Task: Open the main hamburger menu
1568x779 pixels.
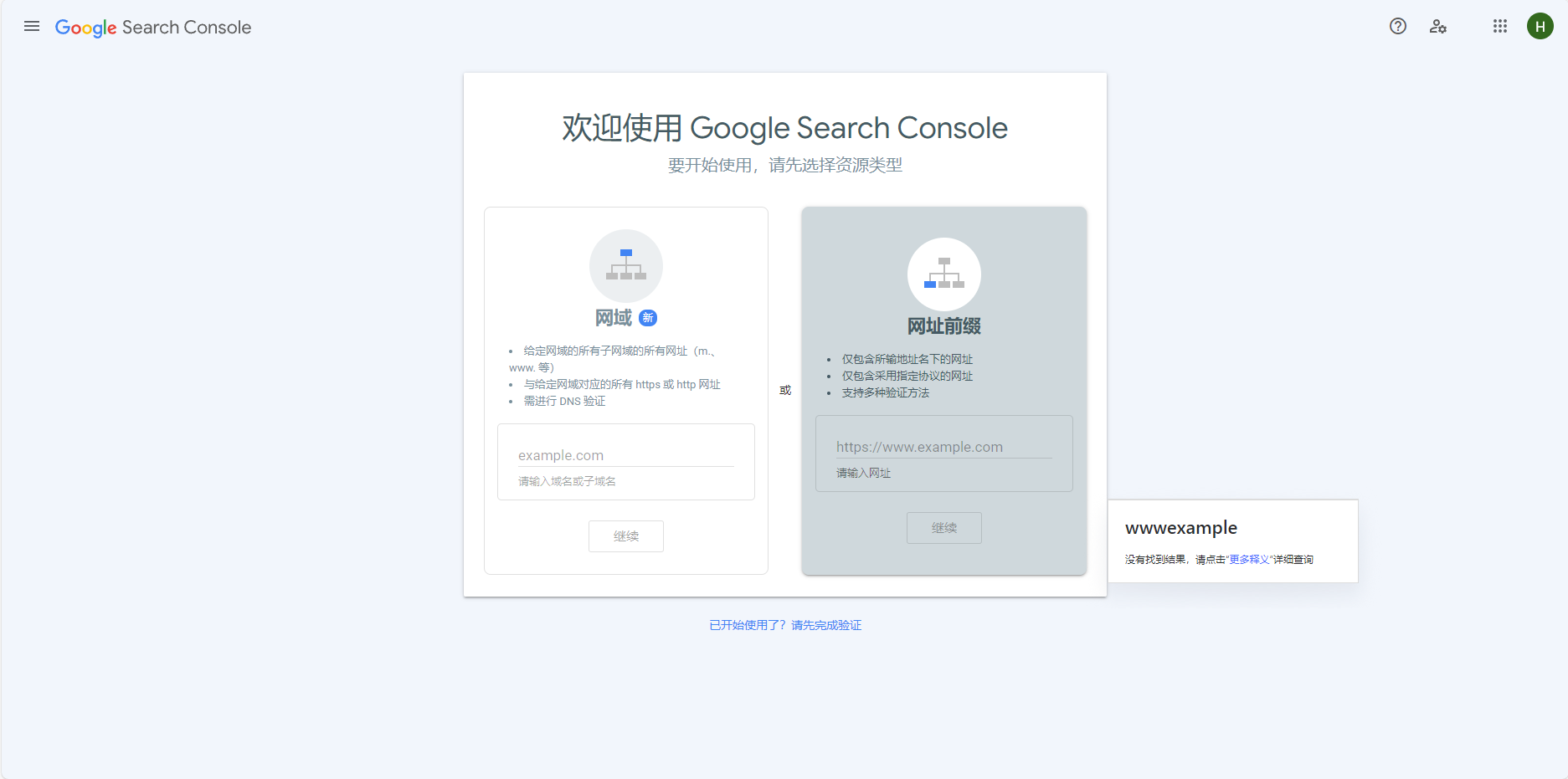Action: tap(32, 27)
